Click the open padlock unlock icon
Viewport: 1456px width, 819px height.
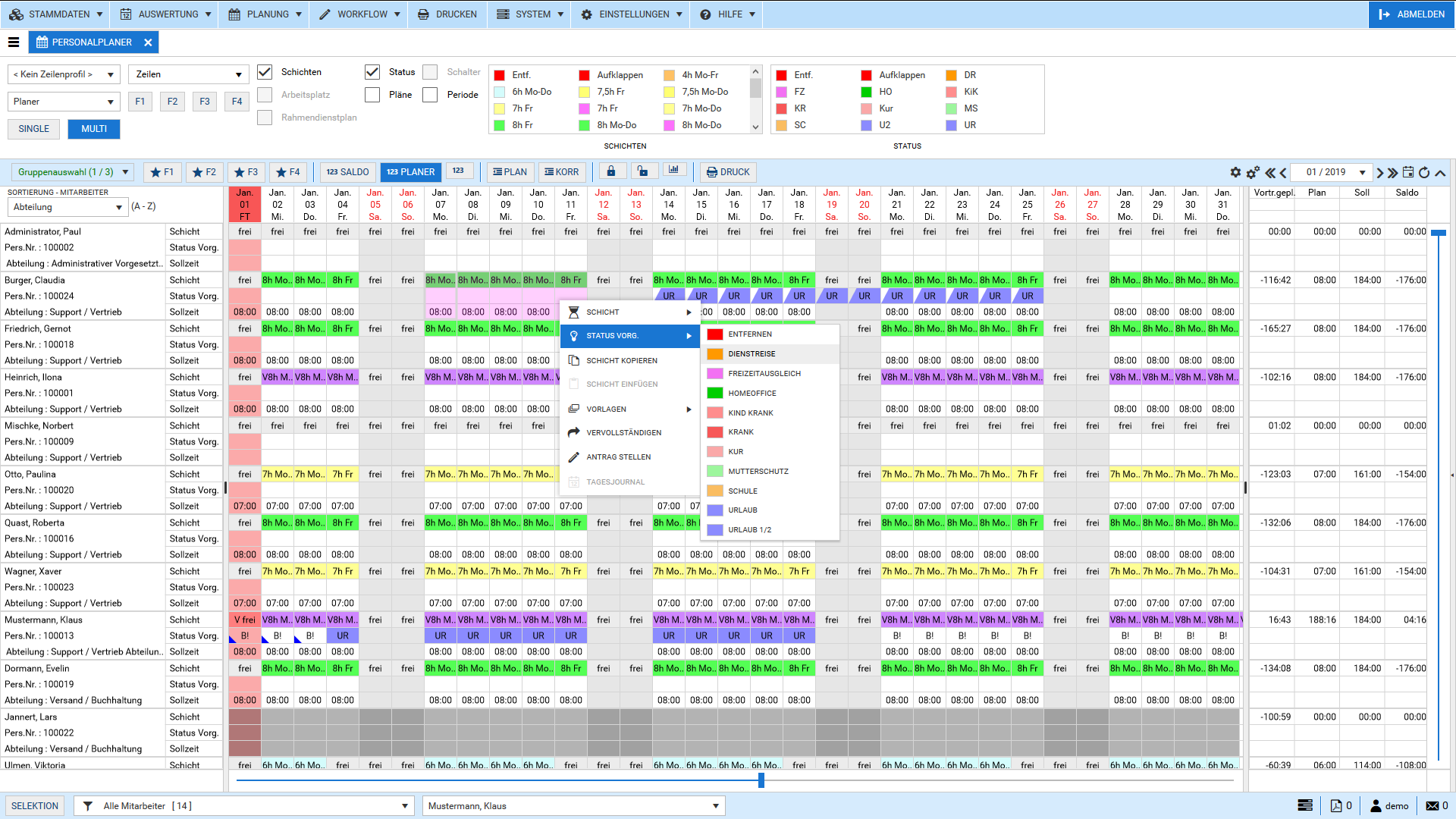point(643,171)
